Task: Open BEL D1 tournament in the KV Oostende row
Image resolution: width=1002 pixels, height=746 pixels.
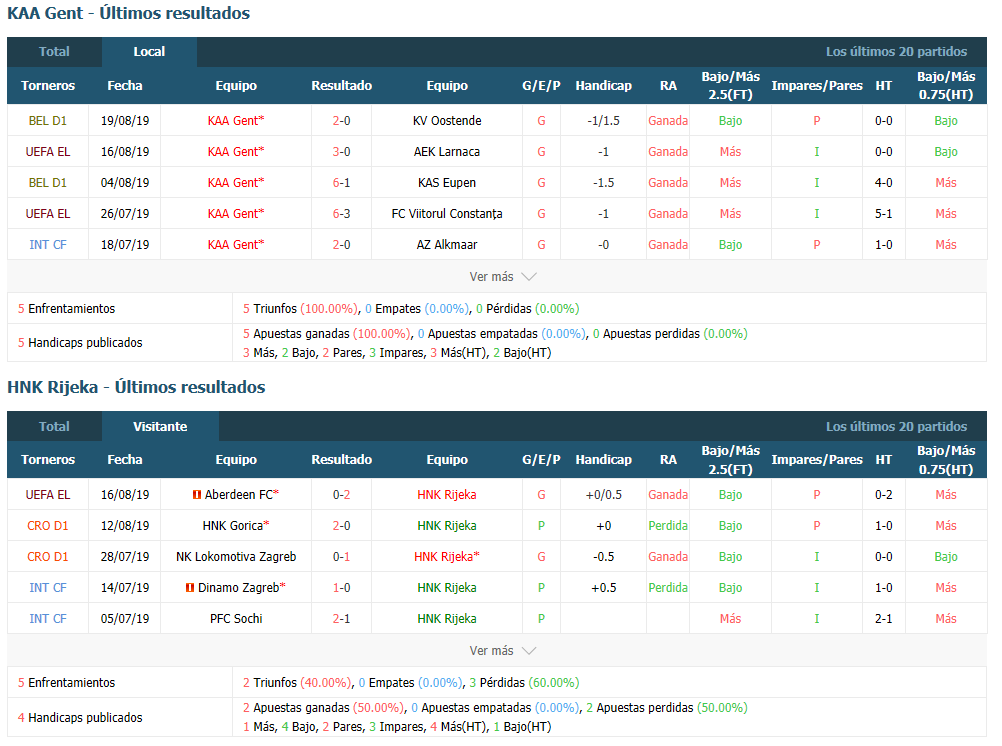Action: pos(48,121)
